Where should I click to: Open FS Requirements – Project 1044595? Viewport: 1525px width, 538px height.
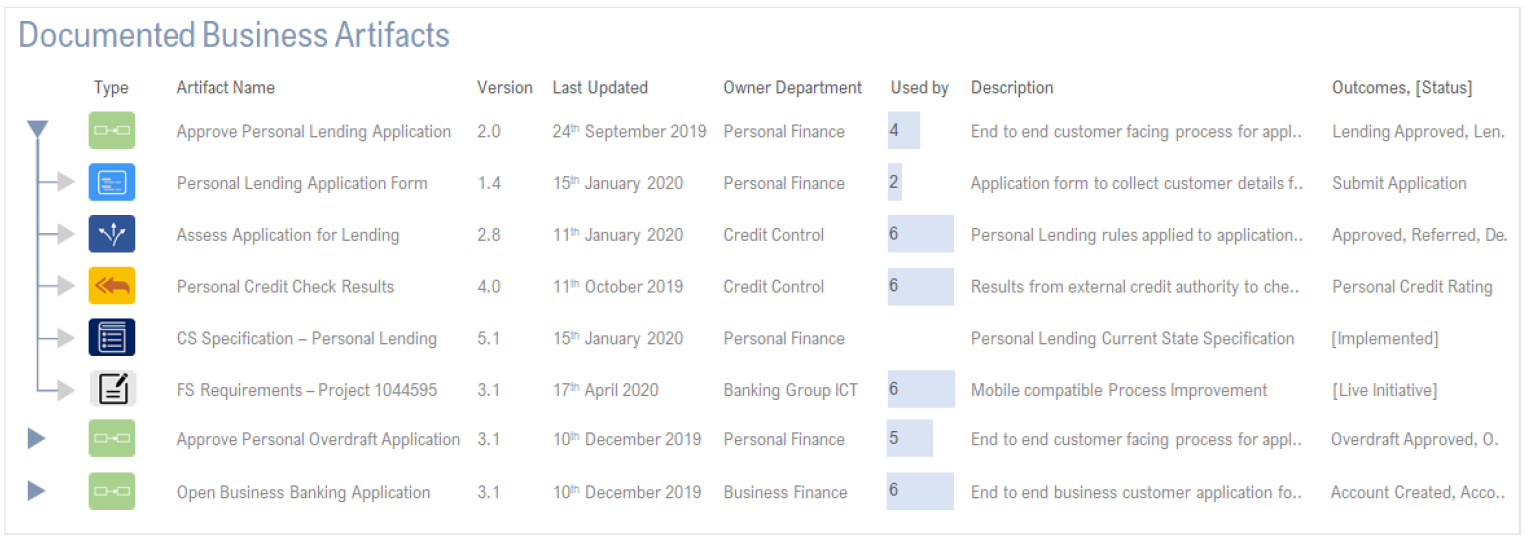[307, 390]
